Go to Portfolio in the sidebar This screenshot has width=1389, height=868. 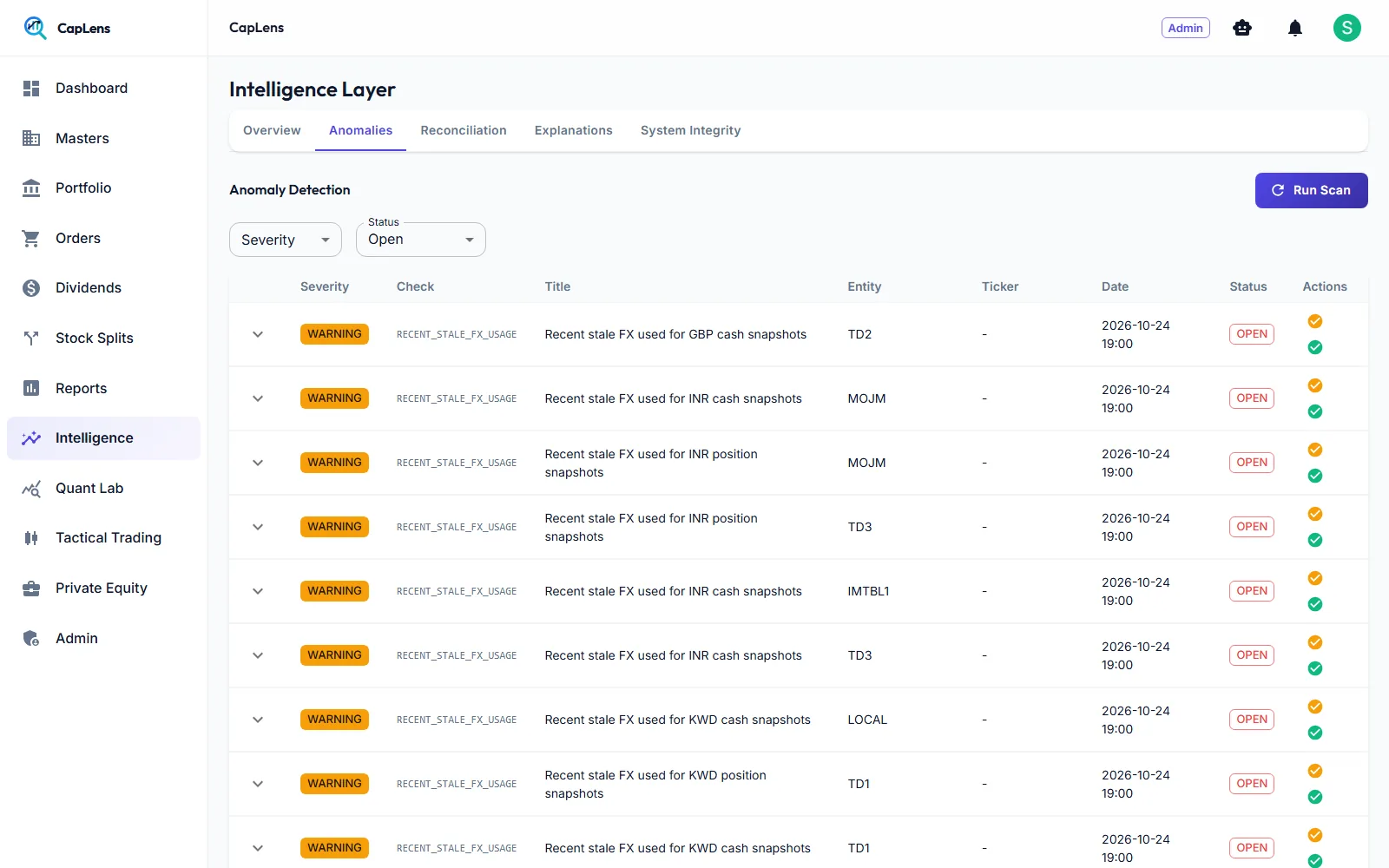[103, 187]
